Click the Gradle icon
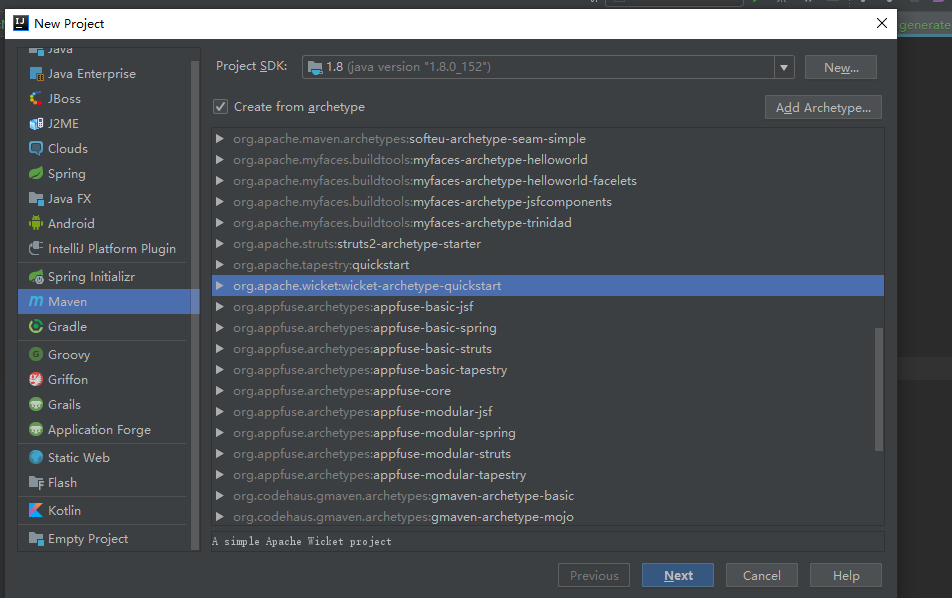Image resolution: width=952 pixels, height=598 pixels. point(36,327)
